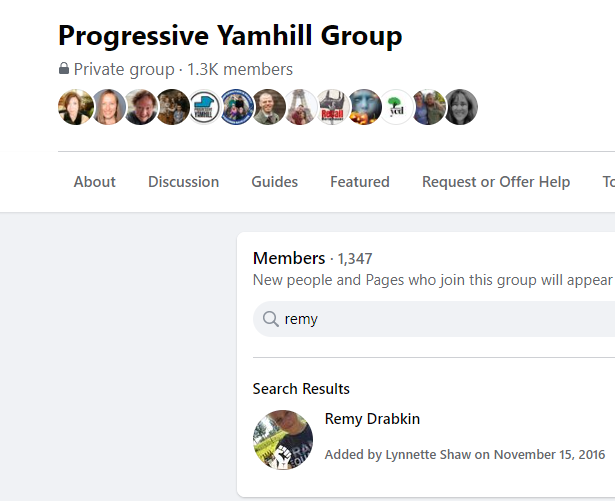Open the Lynnette Shaw link

click(x=428, y=454)
